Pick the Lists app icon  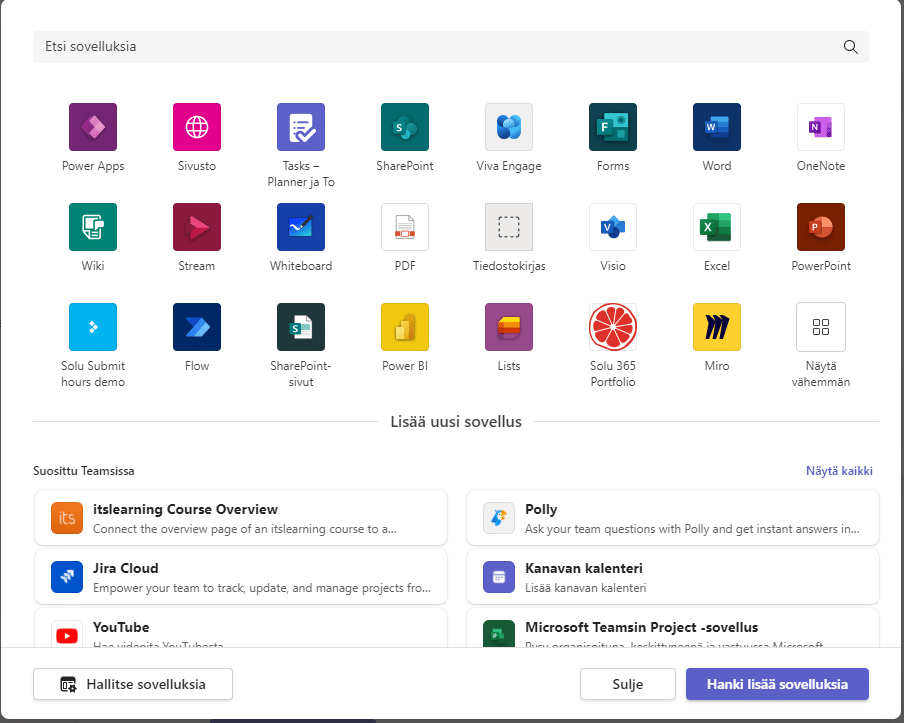click(x=509, y=328)
